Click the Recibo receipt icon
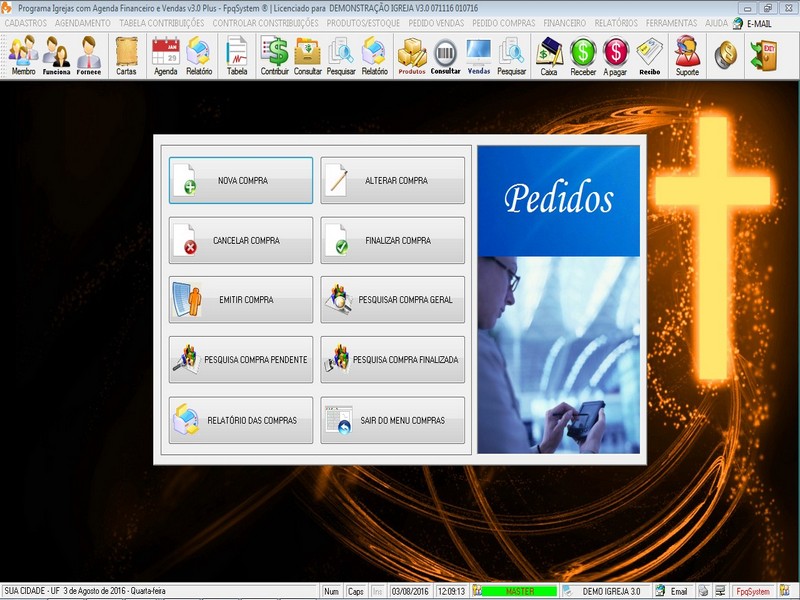 pos(650,56)
